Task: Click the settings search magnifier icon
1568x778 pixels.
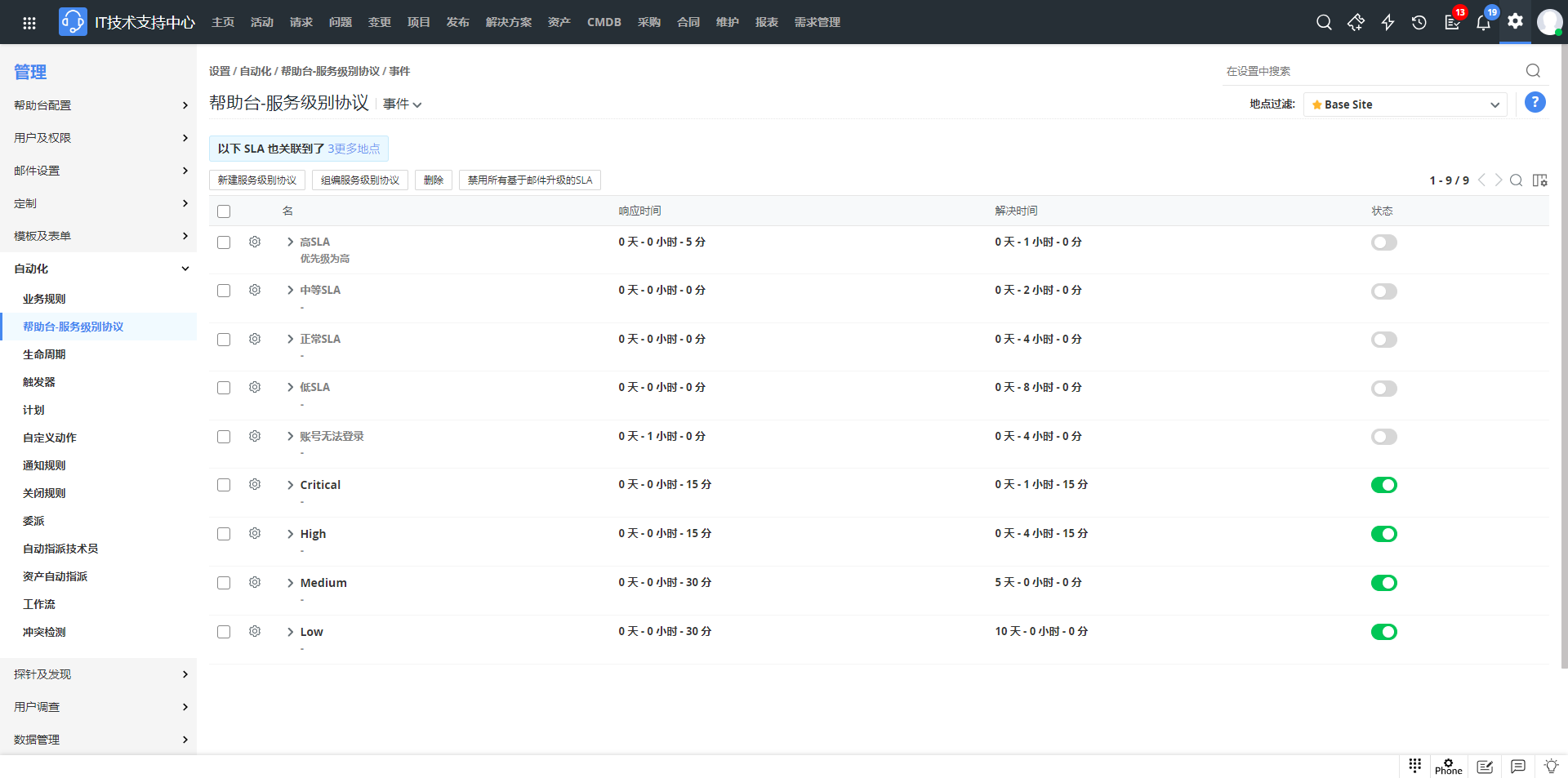Action: point(1533,71)
